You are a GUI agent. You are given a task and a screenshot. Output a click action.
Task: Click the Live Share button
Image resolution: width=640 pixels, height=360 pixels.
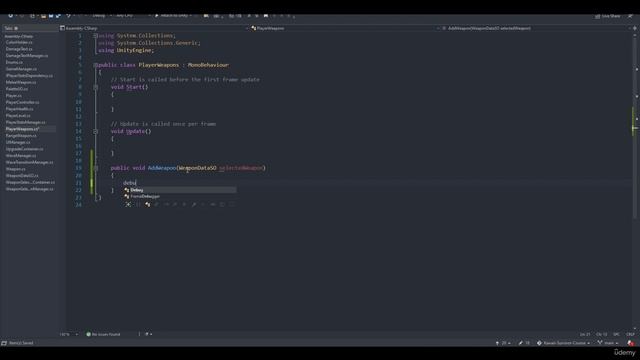tap(608, 16)
